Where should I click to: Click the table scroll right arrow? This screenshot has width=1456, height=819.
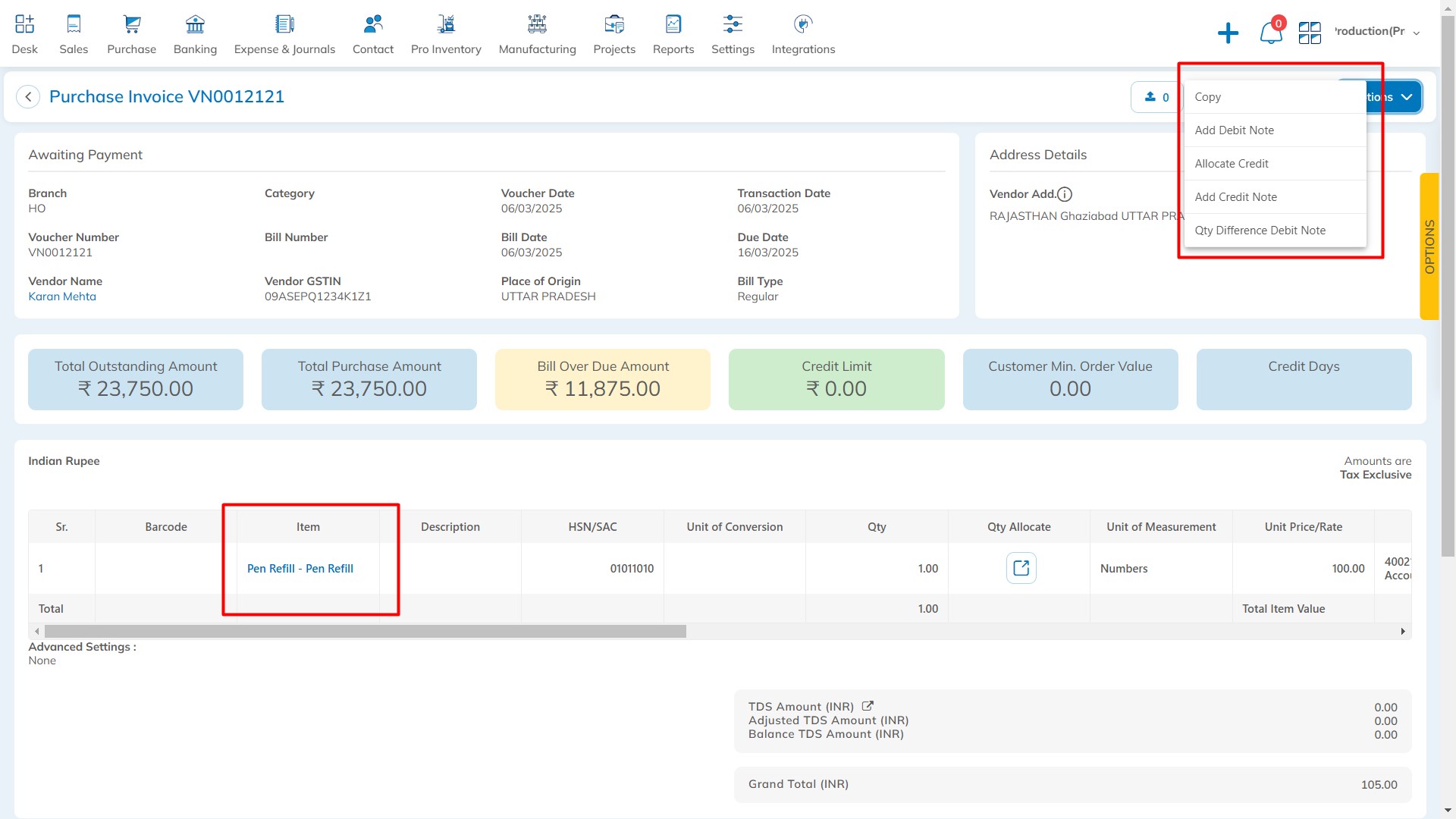point(1403,632)
